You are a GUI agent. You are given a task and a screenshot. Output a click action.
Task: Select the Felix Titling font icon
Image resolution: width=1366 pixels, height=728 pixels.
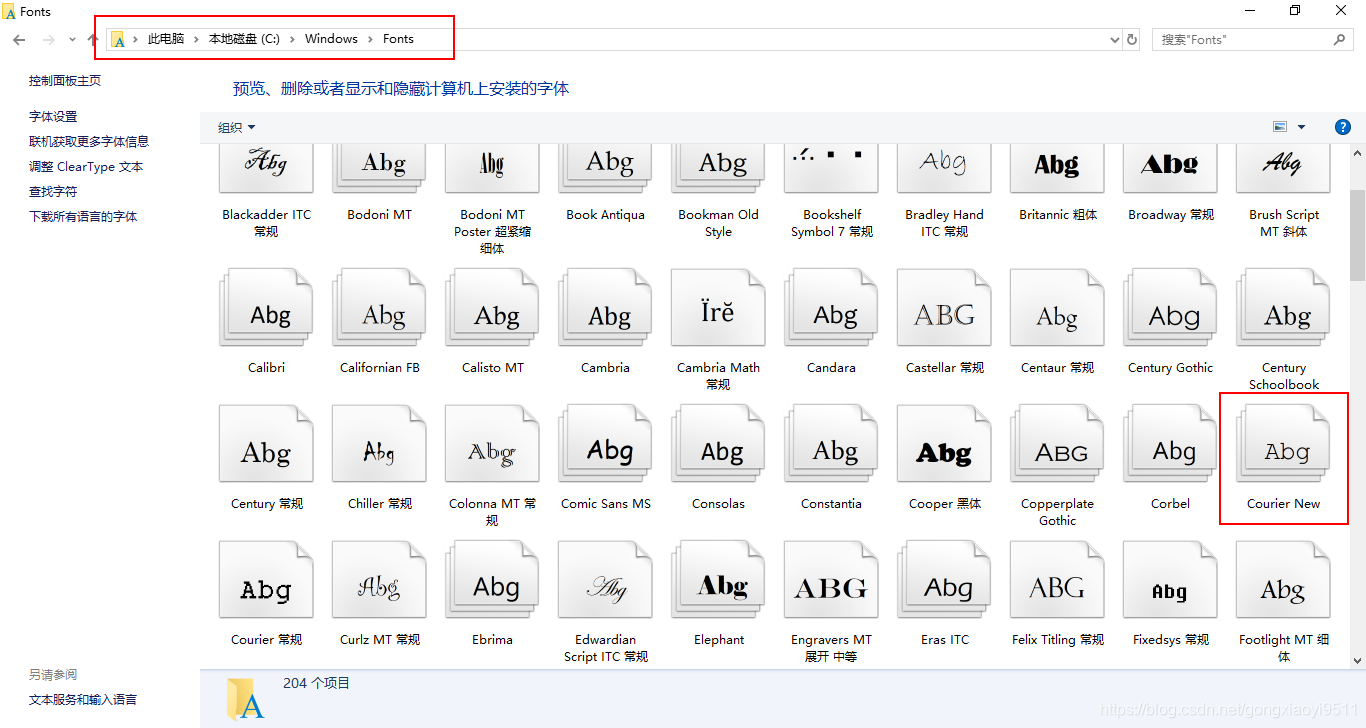click(x=1057, y=579)
